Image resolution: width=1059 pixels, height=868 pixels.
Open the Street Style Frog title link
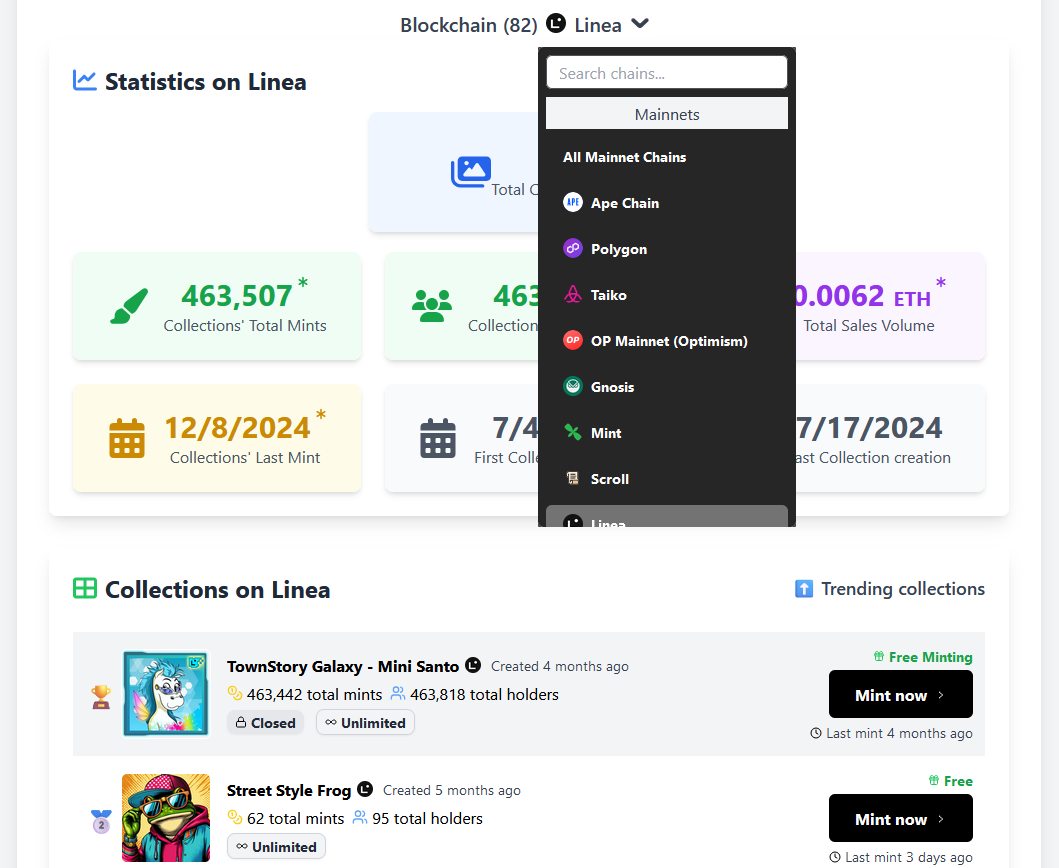click(289, 791)
